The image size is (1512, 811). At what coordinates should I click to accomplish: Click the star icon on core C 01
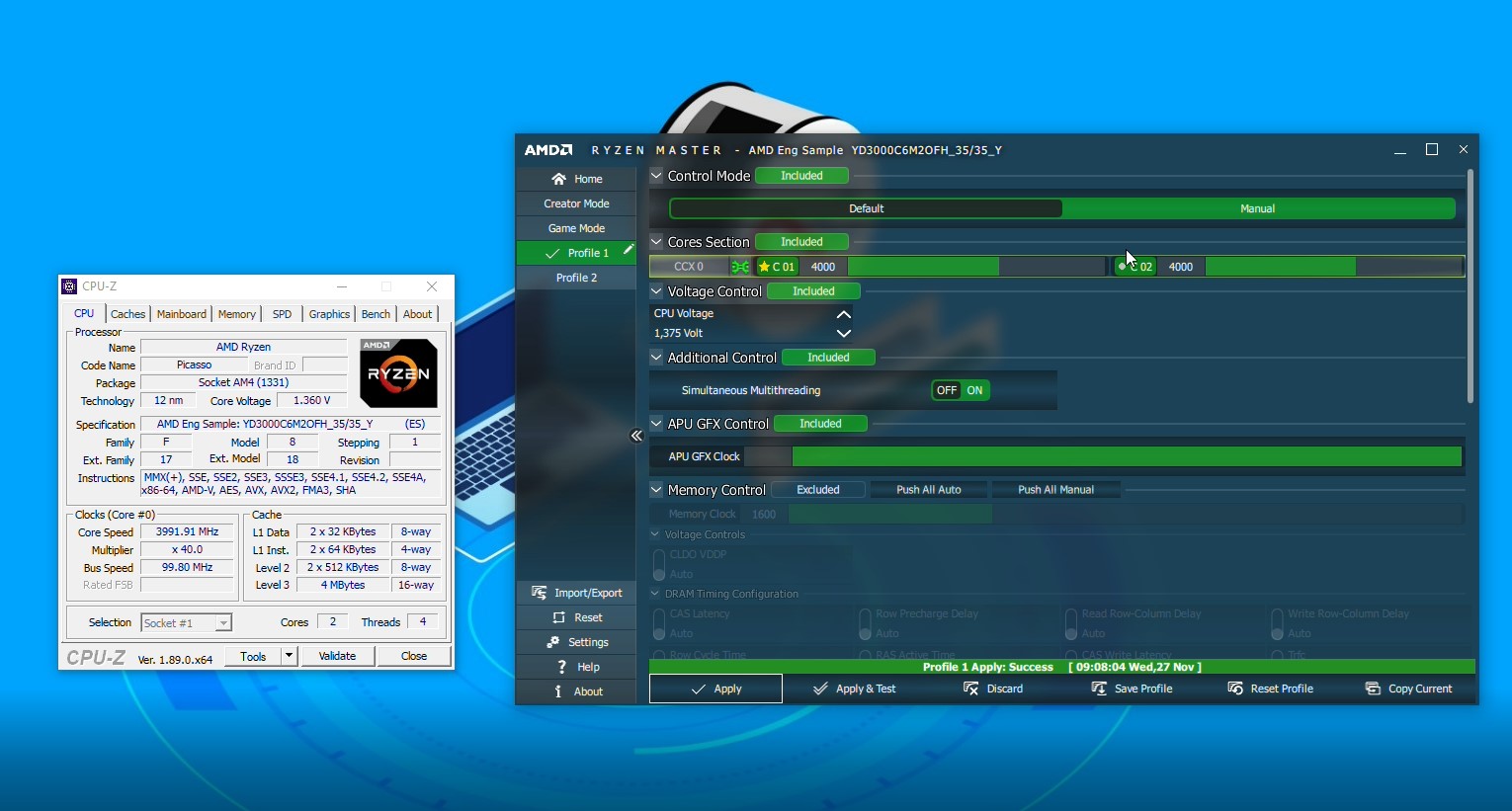pos(764,267)
